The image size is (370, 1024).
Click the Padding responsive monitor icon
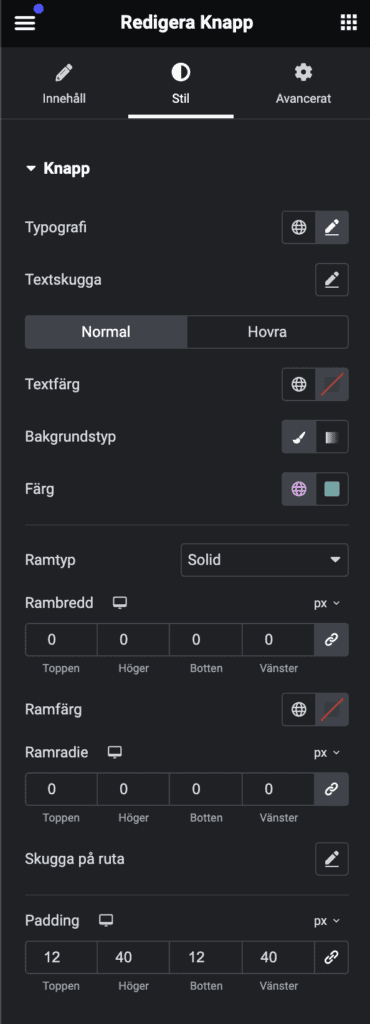click(x=106, y=921)
